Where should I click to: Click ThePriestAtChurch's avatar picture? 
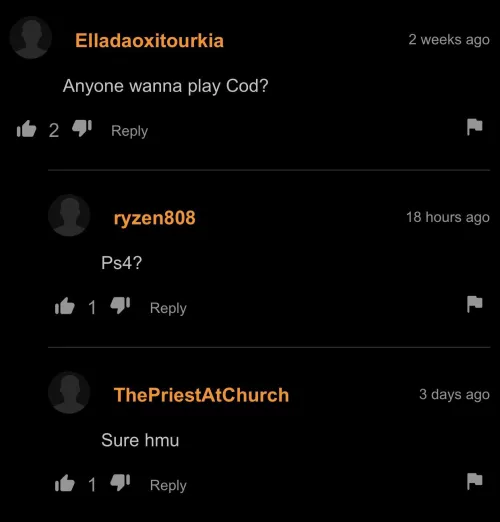tap(69, 393)
